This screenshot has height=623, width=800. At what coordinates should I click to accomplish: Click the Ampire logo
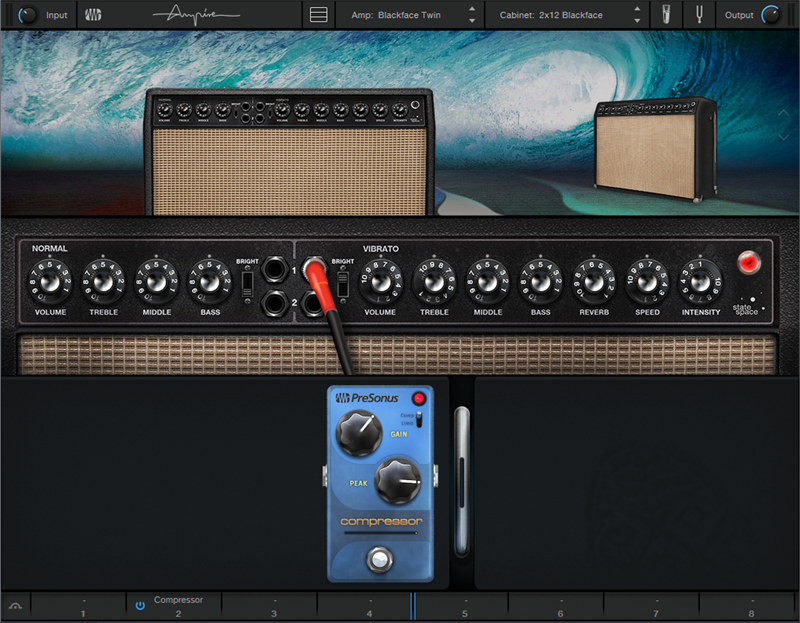click(x=196, y=15)
